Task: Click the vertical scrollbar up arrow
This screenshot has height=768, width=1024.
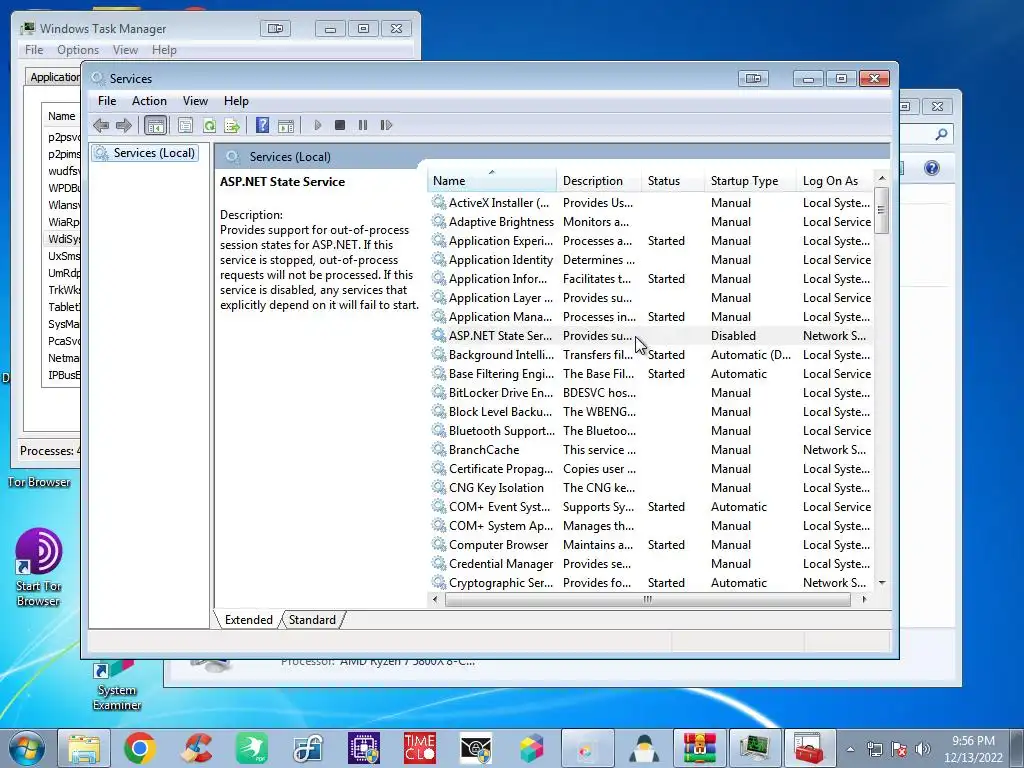Action: (882, 178)
